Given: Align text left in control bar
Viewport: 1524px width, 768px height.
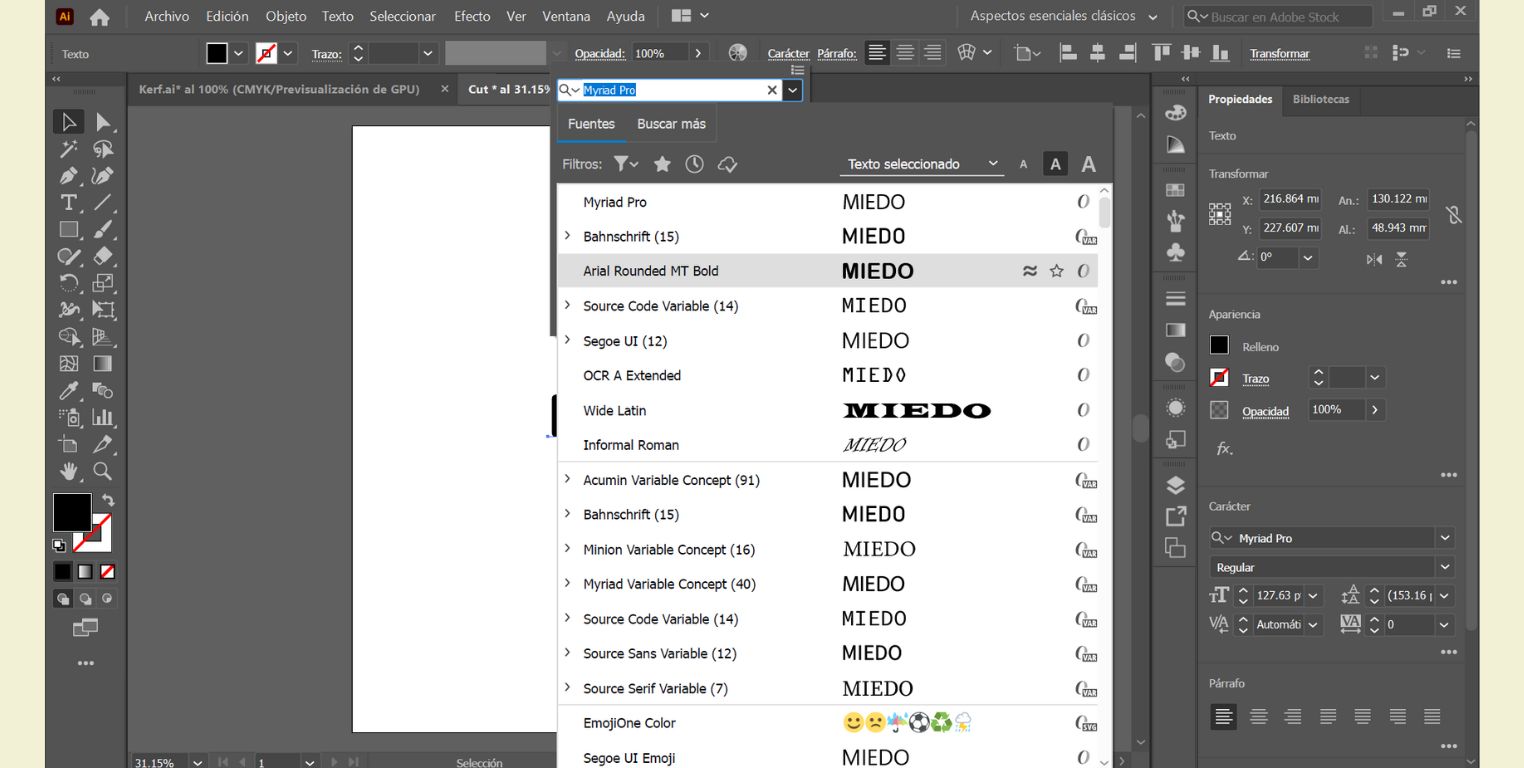Looking at the screenshot, I should click(x=877, y=53).
